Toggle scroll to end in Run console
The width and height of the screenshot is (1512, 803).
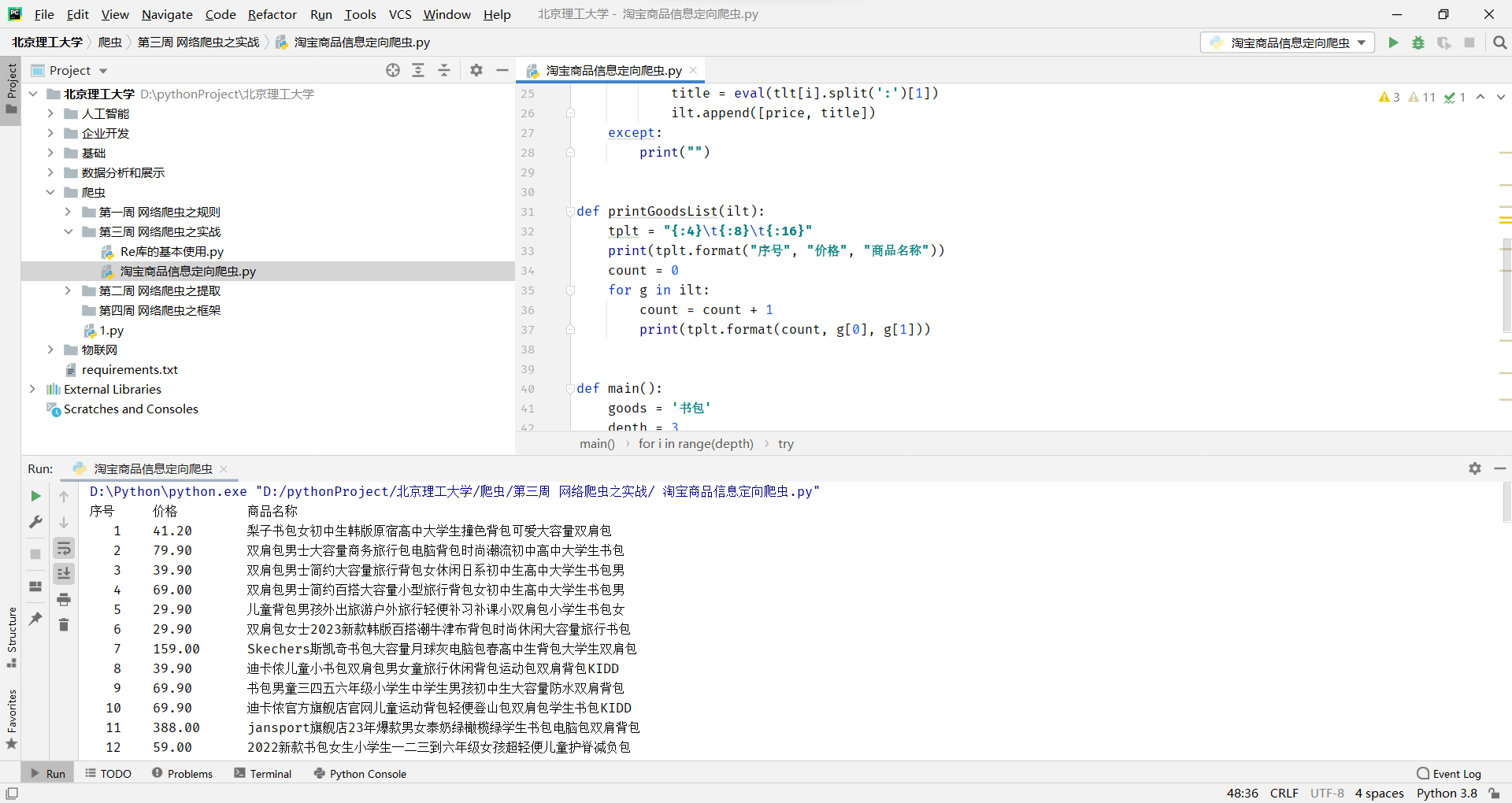[64, 573]
